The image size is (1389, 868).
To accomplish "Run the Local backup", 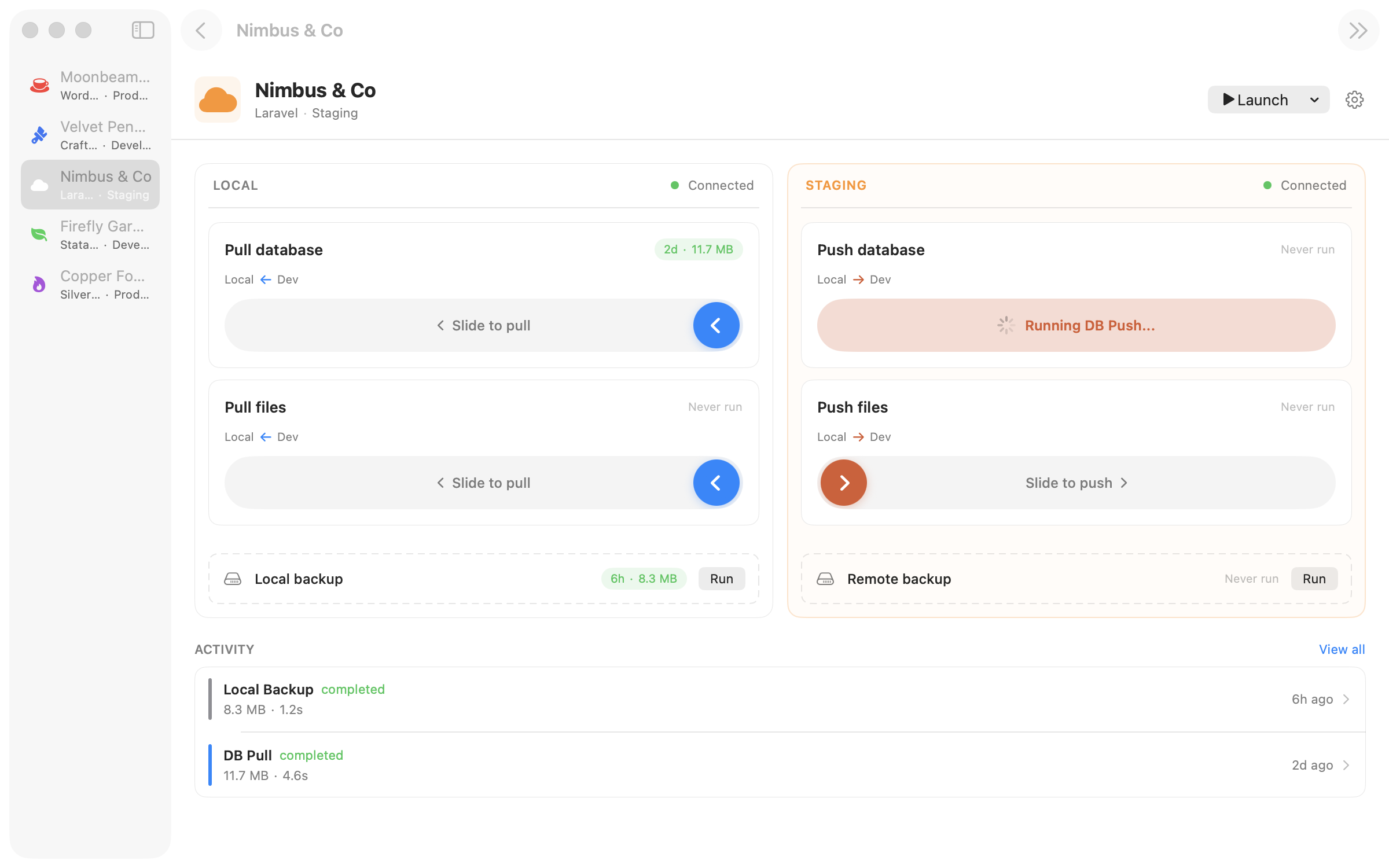I will (x=722, y=579).
